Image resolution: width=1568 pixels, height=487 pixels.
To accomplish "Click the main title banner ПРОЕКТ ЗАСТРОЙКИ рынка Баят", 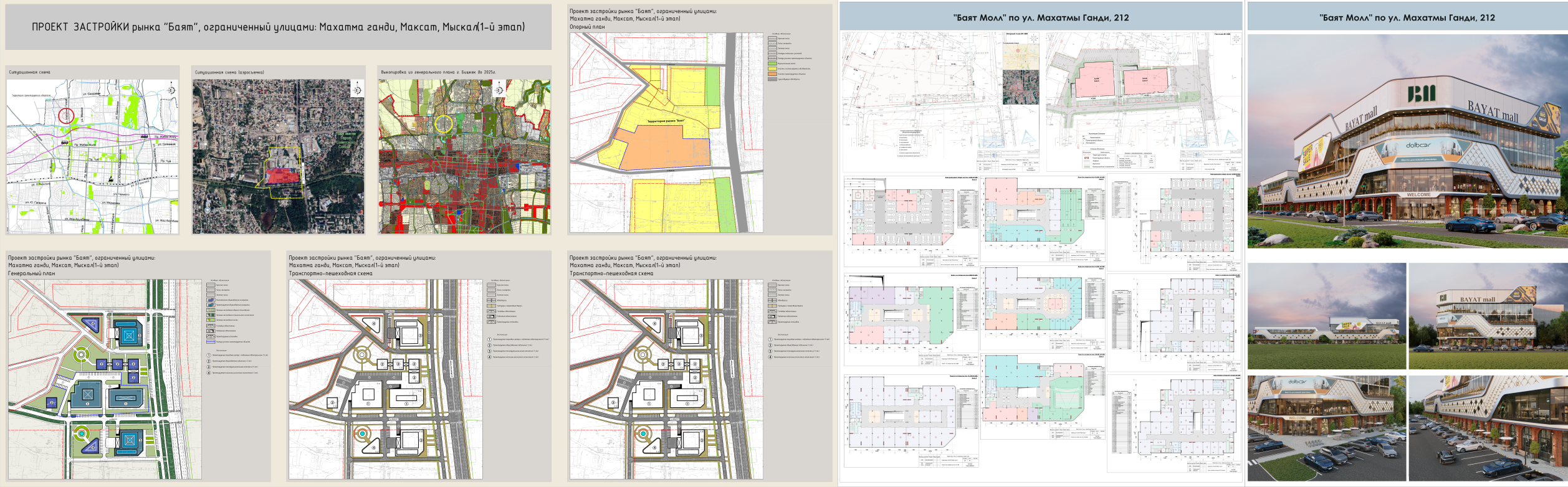I will [278, 27].
